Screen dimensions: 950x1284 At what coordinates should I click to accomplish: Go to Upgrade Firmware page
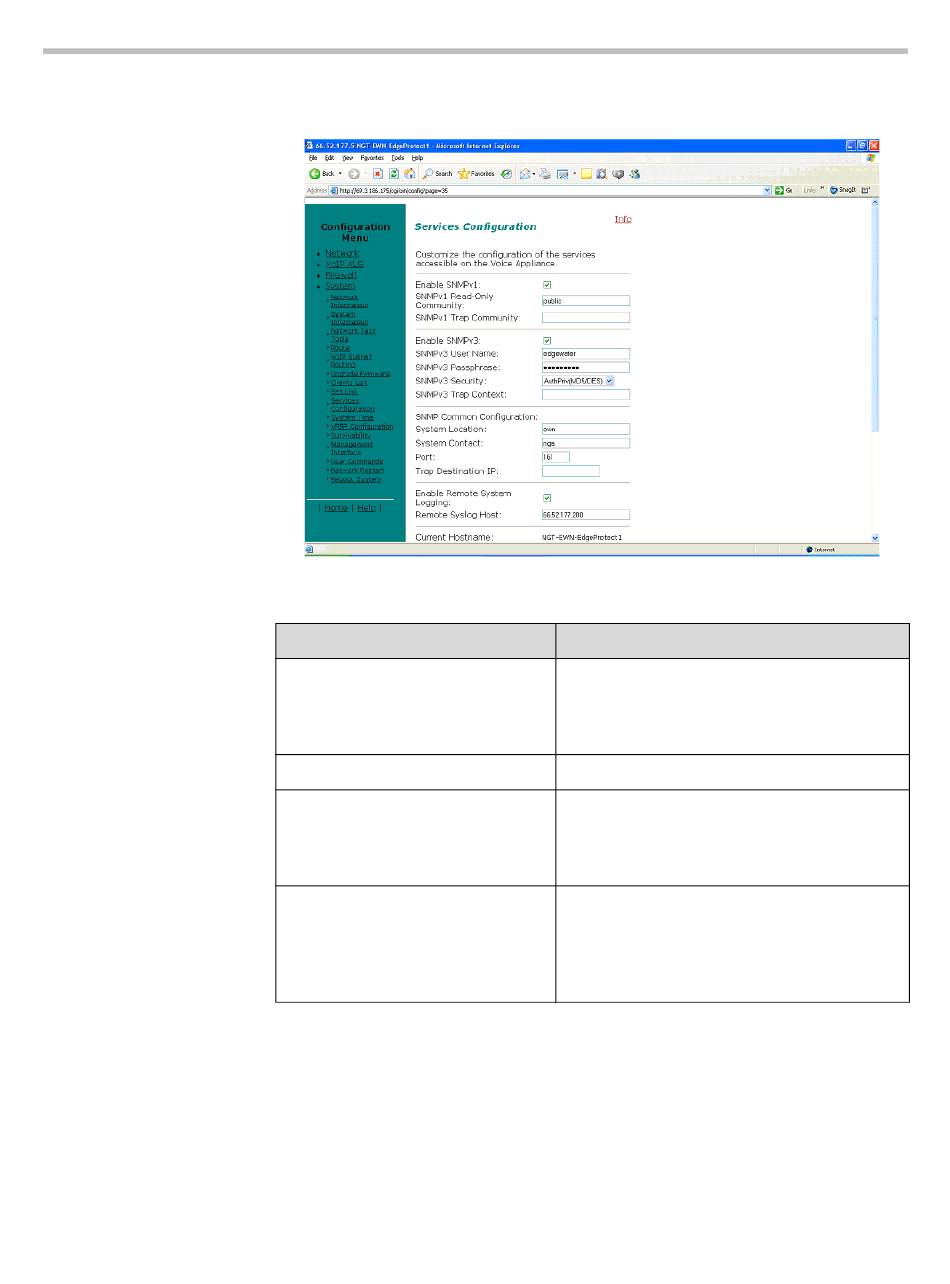[360, 374]
